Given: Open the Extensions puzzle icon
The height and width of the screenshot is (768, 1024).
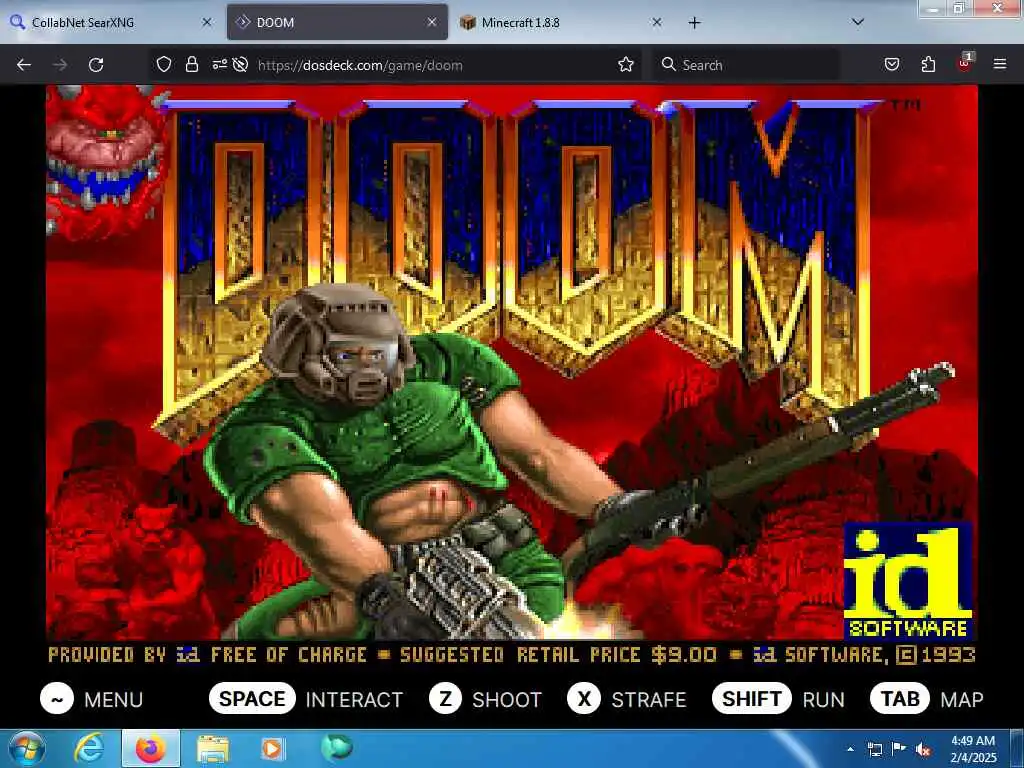Looking at the screenshot, I should coord(928,64).
